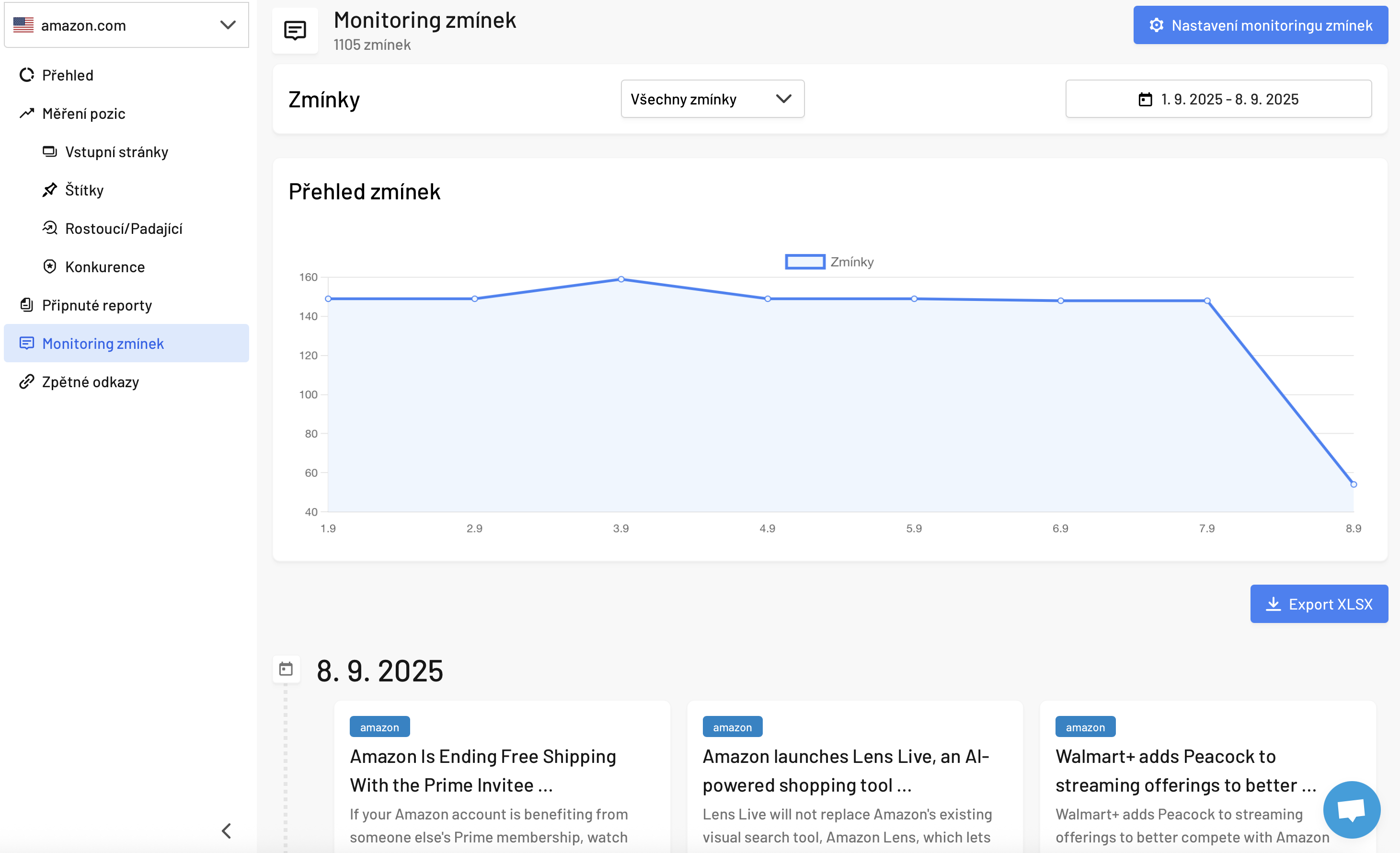Click the Zpětné odkazy link icon
The height and width of the screenshot is (853, 1400).
[x=27, y=382]
